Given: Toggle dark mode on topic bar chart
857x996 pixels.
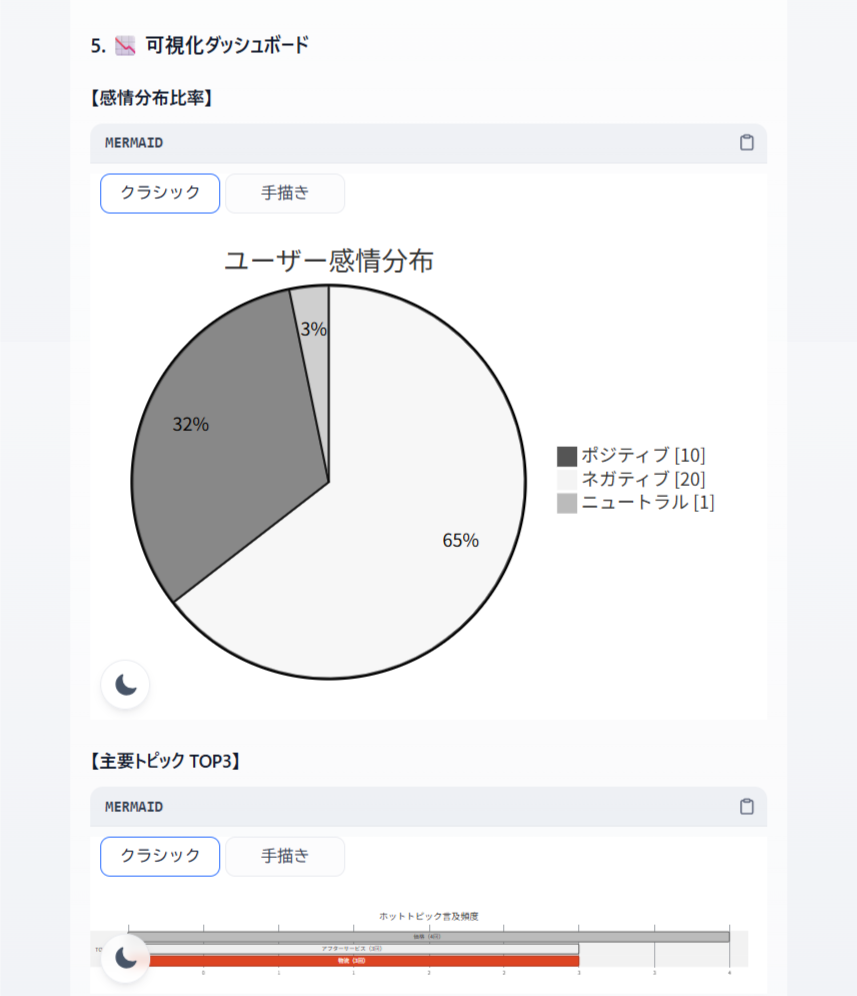Looking at the screenshot, I should click(125, 957).
